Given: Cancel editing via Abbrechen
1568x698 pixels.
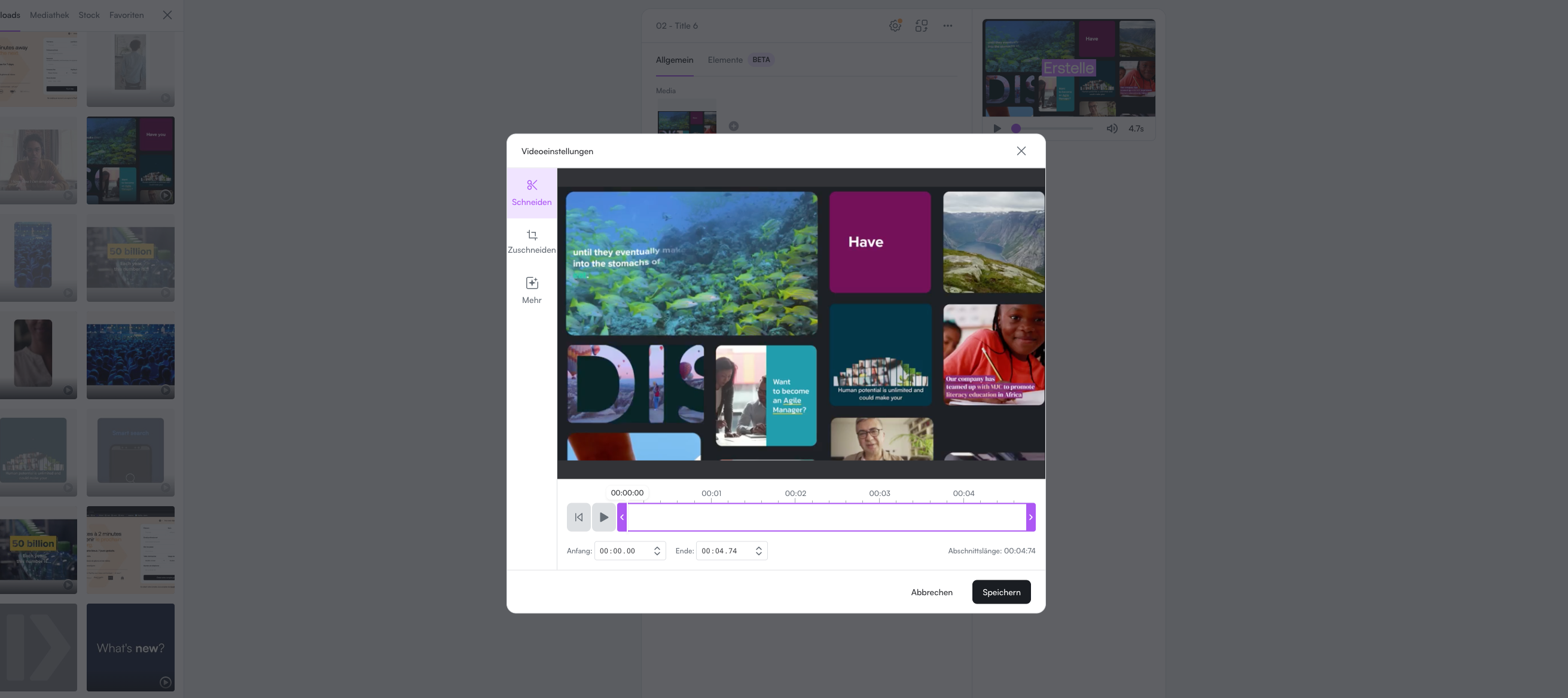Looking at the screenshot, I should pyautogui.click(x=931, y=592).
